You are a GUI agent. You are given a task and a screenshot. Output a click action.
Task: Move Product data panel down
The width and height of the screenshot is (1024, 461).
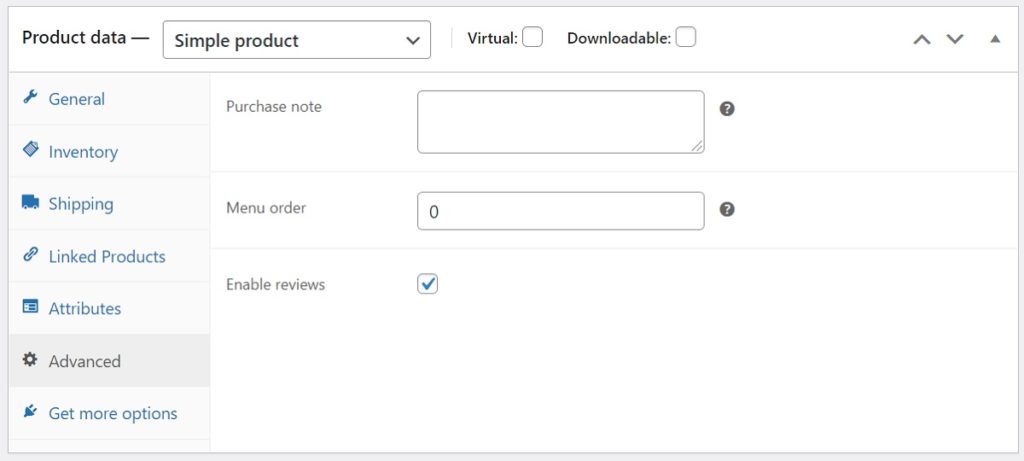[955, 39]
